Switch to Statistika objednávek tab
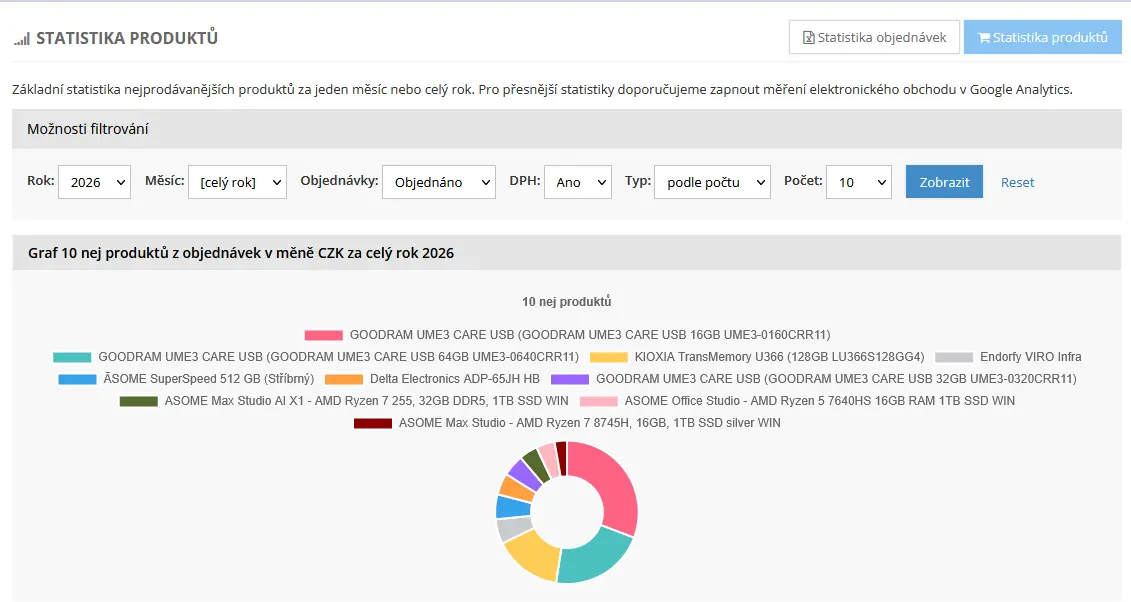 [874, 37]
